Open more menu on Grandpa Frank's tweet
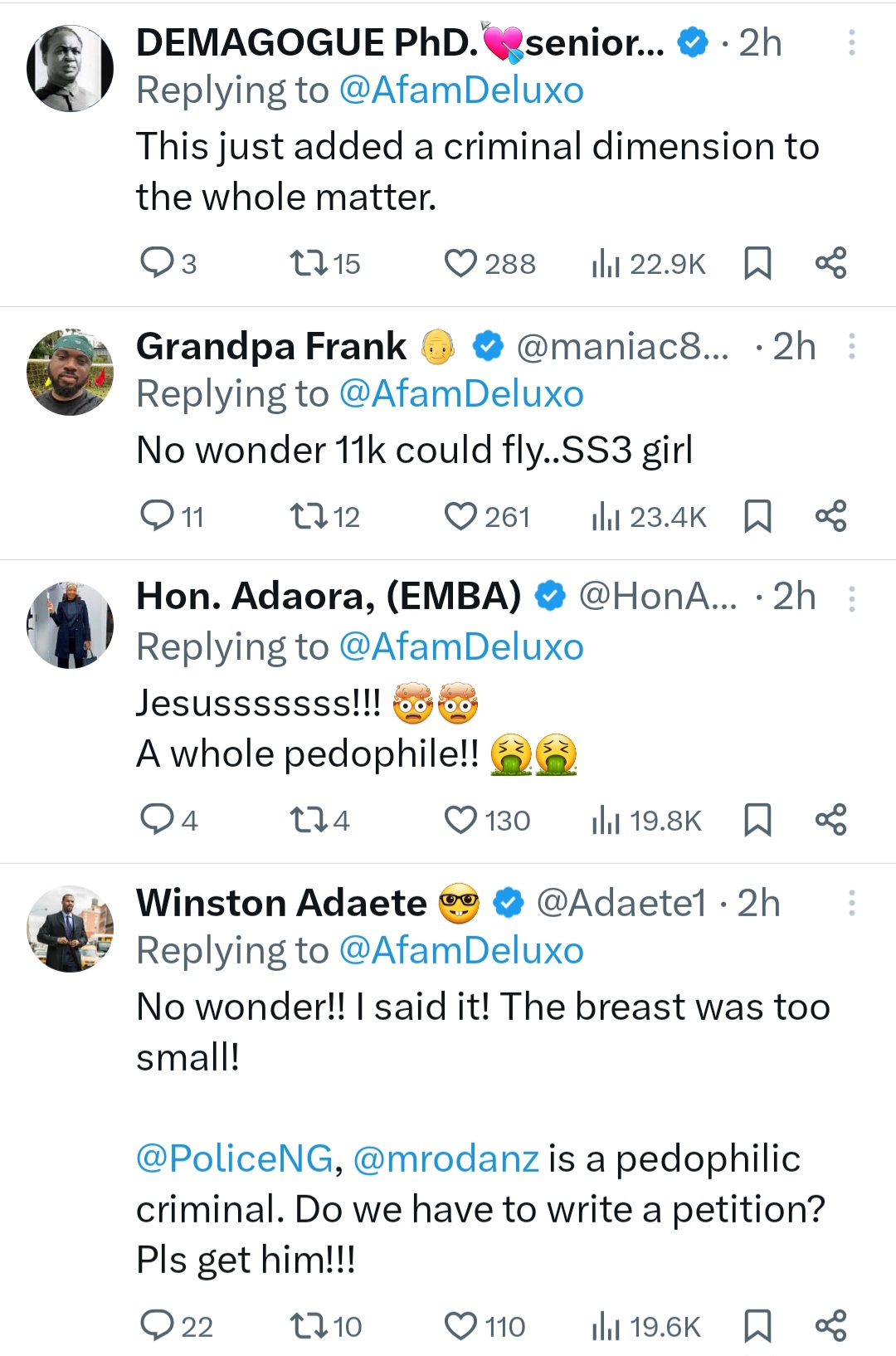Screen dimensions: 896x1356 [851, 347]
